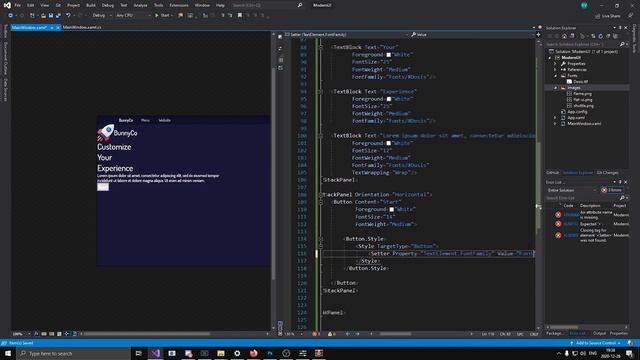
Task: Click the taskbar search box
Action: click(73, 353)
